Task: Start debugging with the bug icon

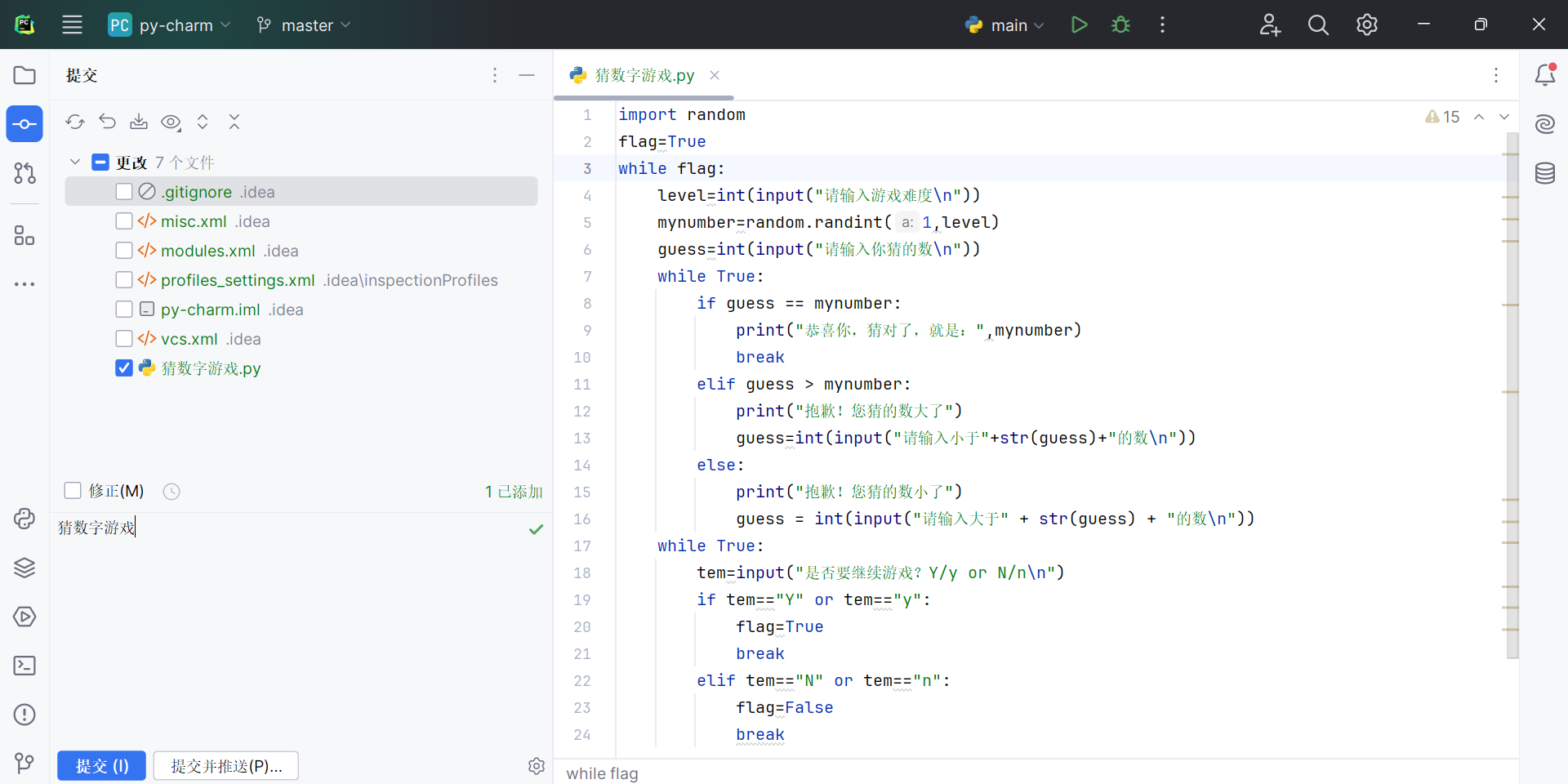Action: tap(1120, 24)
